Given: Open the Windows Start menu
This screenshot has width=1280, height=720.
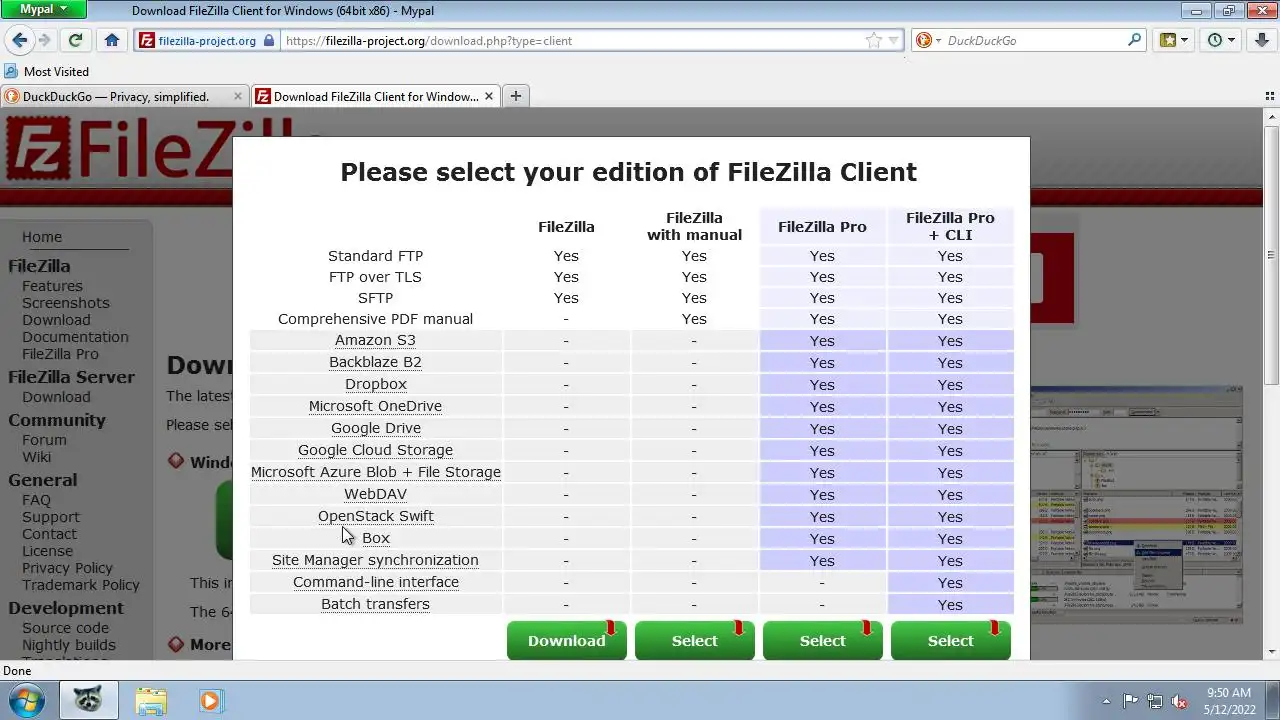Looking at the screenshot, I should 26,700.
